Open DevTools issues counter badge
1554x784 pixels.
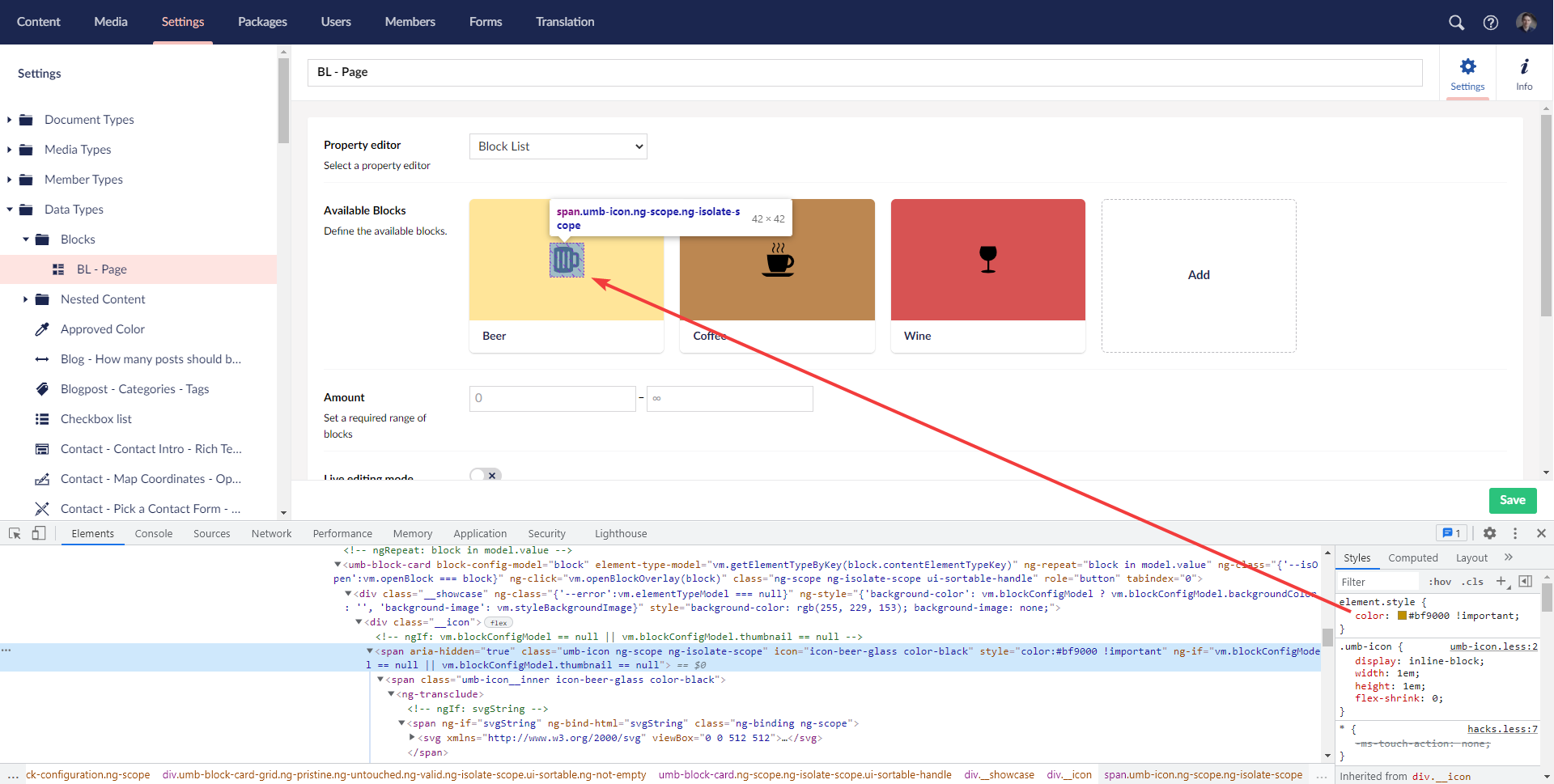click(1451, 533)
